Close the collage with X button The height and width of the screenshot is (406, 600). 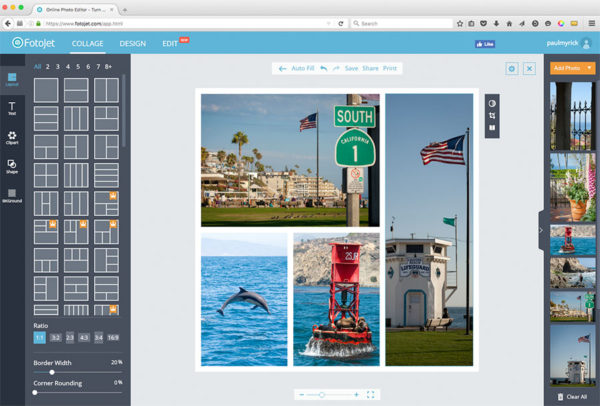(529, 68)
